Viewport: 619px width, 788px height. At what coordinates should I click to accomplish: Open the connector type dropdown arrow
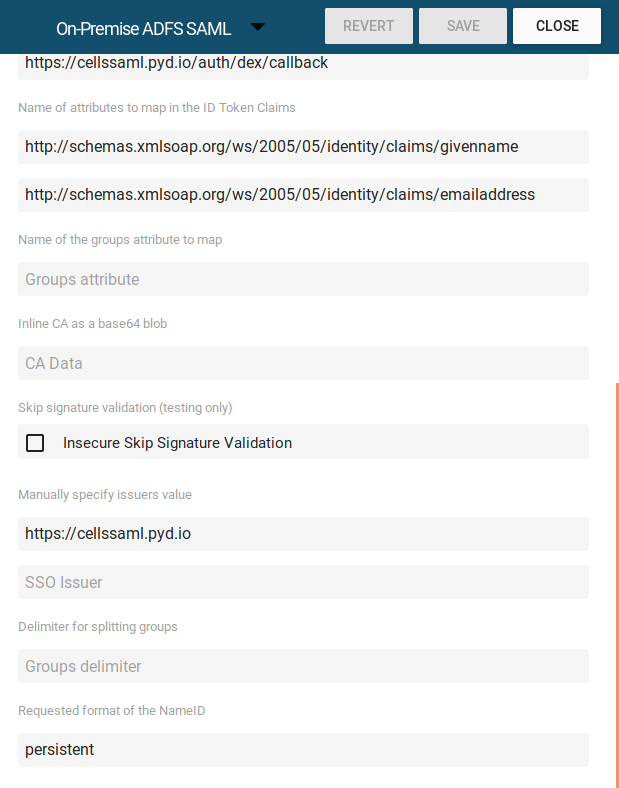point(258,27)
